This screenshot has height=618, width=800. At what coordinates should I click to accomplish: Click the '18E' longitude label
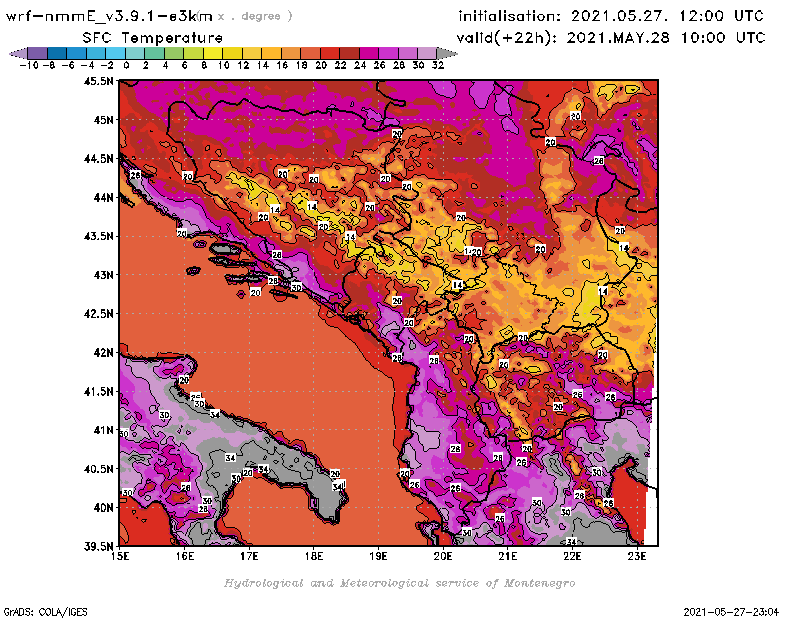click(314, 556)
